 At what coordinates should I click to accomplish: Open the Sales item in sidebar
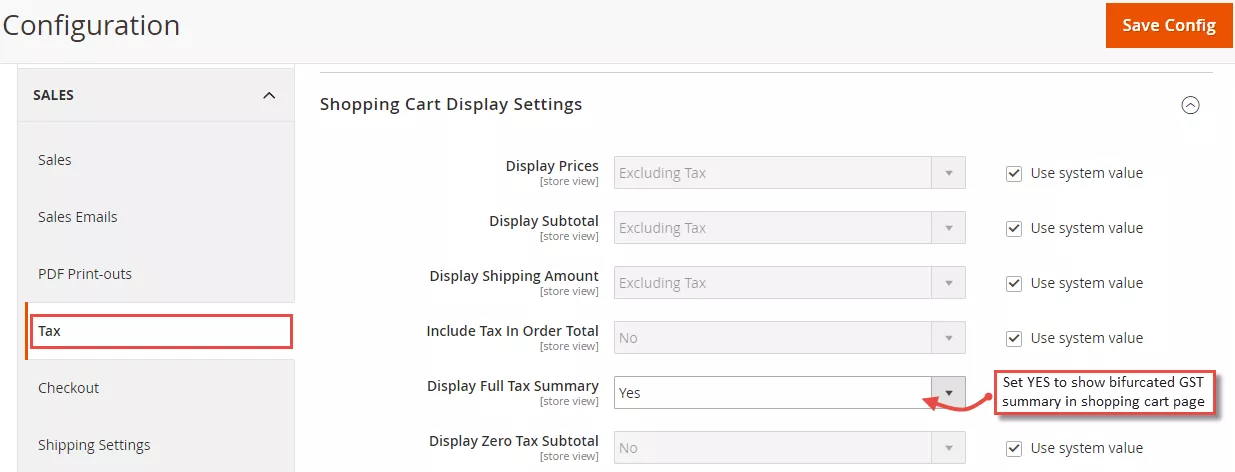pyautogui.click(x=55, y=160)
